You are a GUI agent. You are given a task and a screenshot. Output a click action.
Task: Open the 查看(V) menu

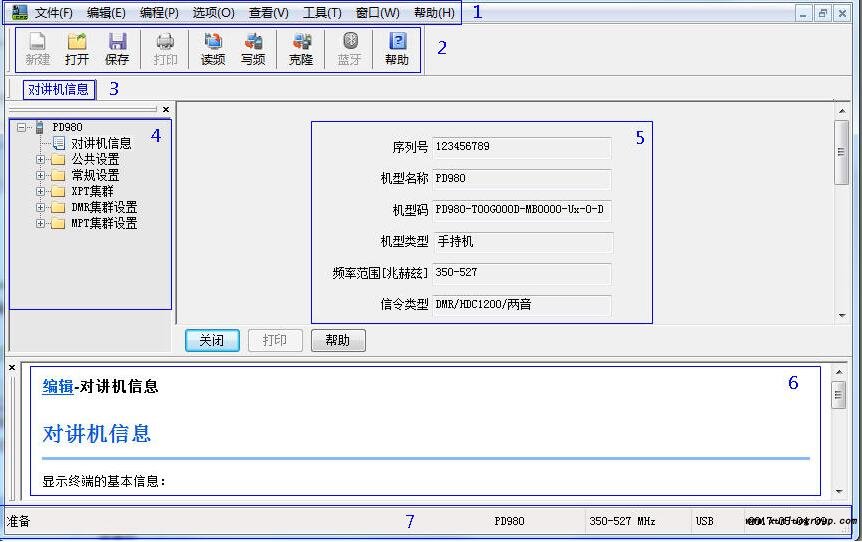tap(268, 13)
